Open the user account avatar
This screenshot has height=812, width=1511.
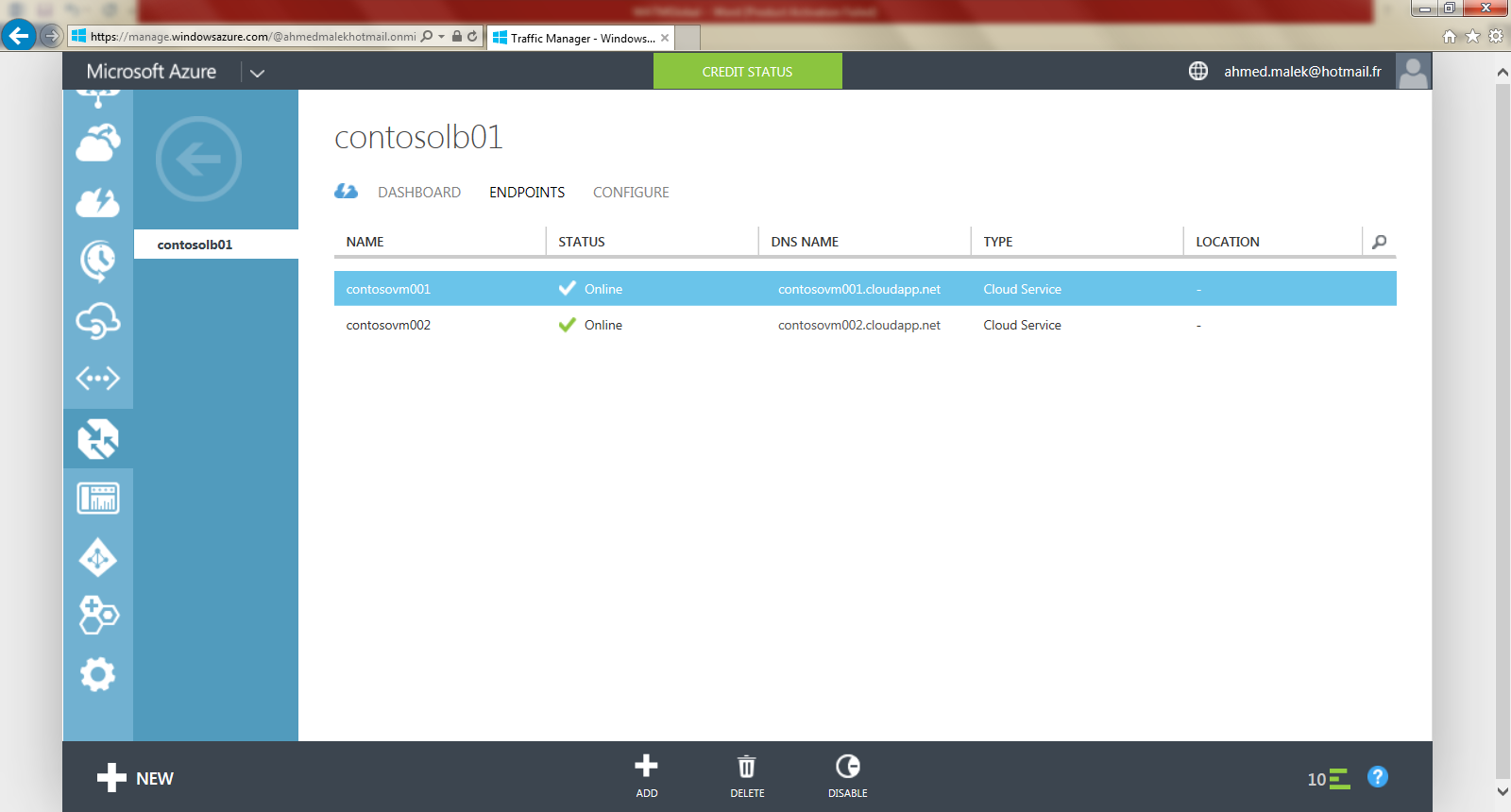point(1414,71)
